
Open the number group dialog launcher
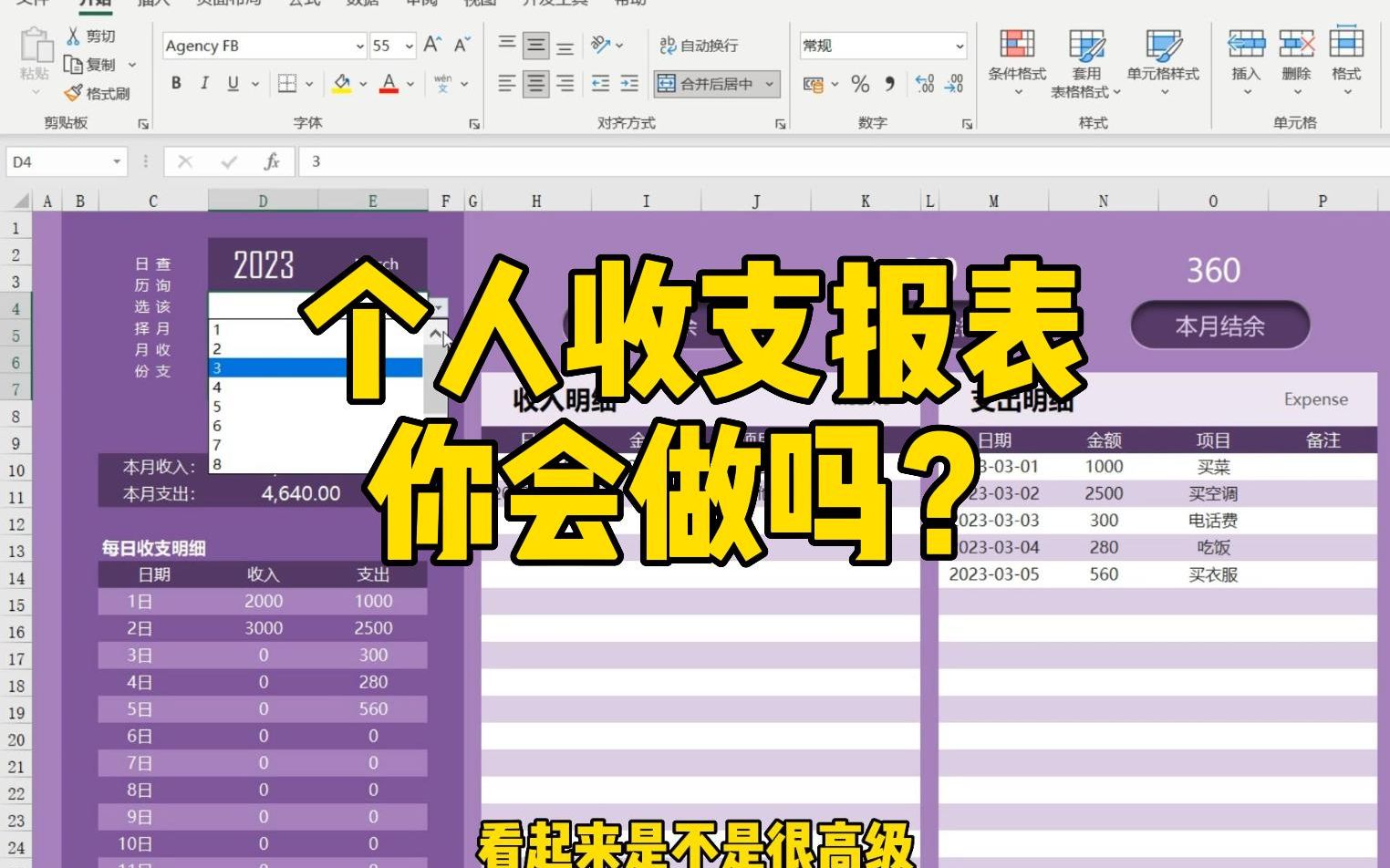point(967,124)
